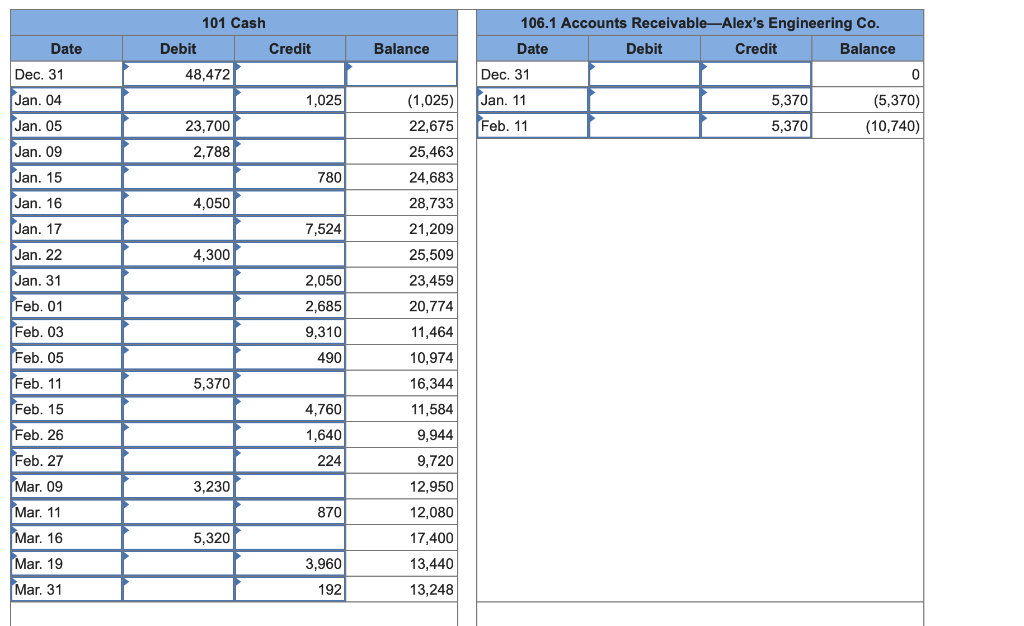Select the Jan. 22 debit cell showing 4,300
Image resolution: width=1024 pixels, height=626 pixels.
178,255
